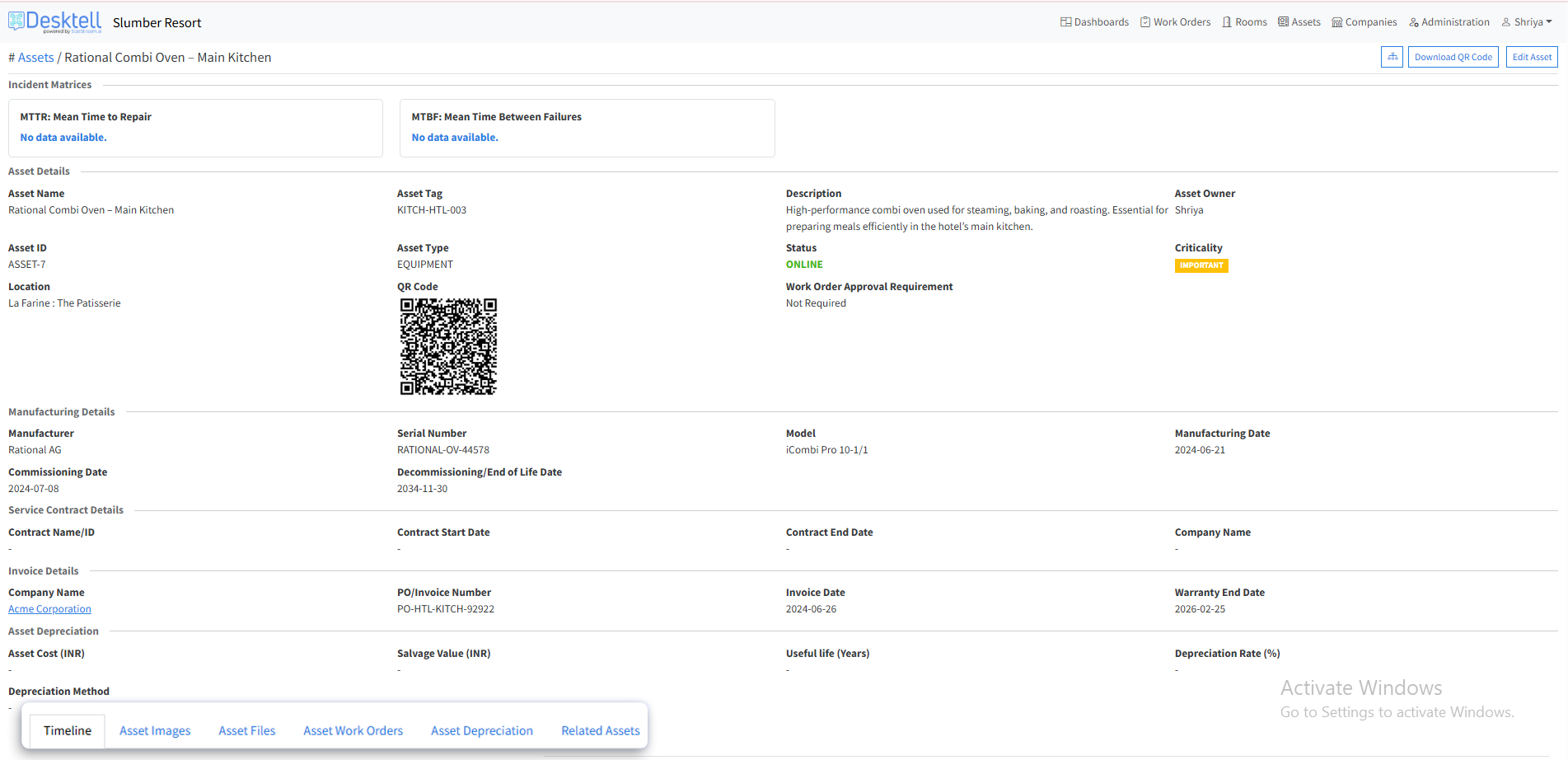Download the QR Code
The width and height of the screenshot is (1568, 760).
[x=1453, y=57]
